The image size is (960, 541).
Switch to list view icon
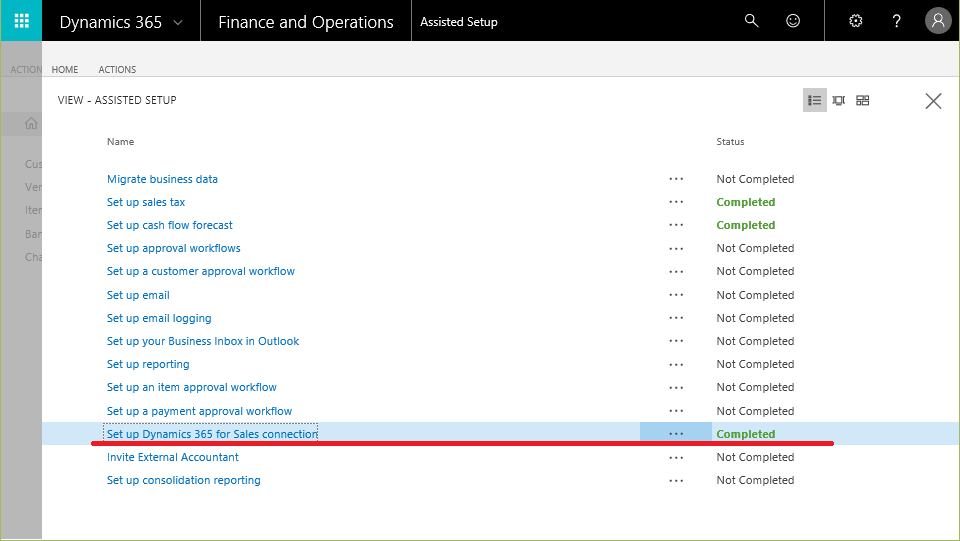point(814,100)
